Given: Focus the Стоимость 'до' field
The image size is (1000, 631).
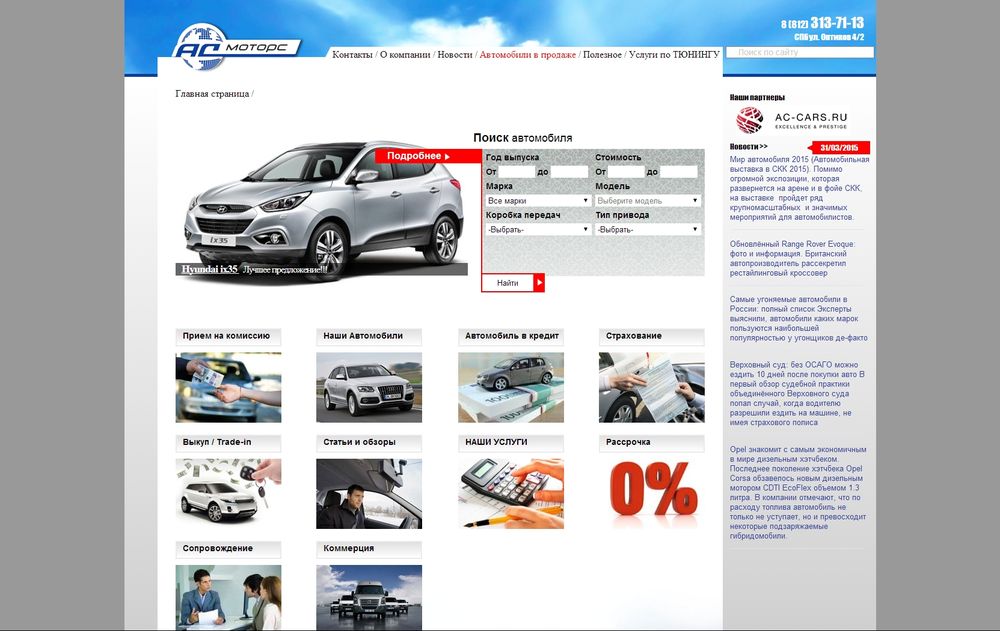Looking at the screenshot, I should click(679, 172).
